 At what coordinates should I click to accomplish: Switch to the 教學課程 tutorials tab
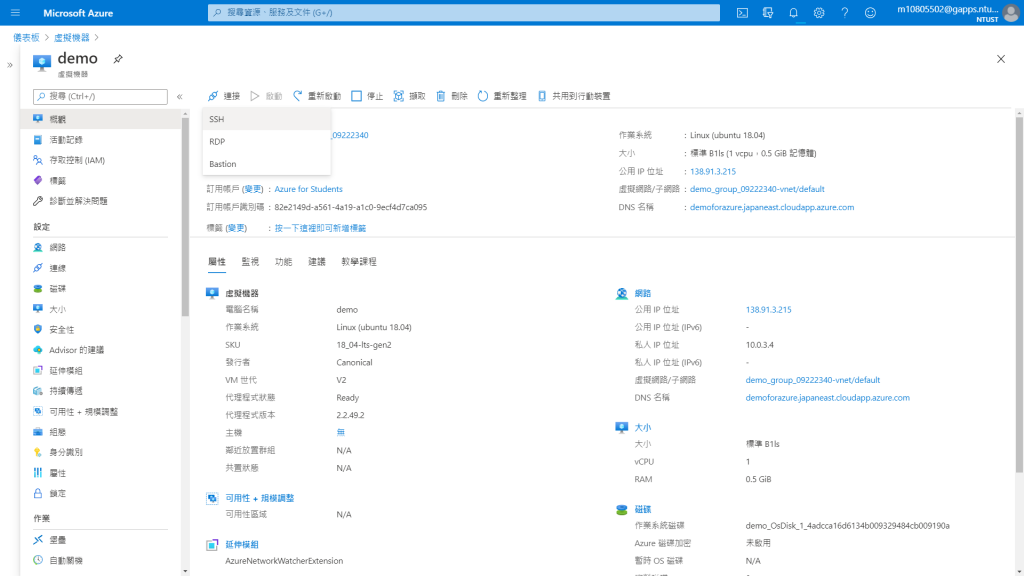pyautogui.click(x=359, y=262)
